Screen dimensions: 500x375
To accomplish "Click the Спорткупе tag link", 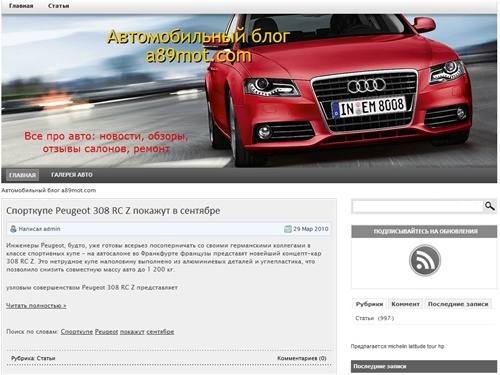I will pyautogui.click(x=77, y=332).
